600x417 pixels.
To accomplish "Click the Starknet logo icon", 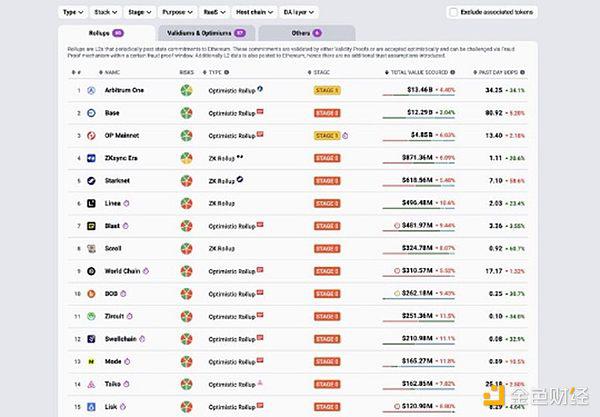I will [x=91, y=181].
